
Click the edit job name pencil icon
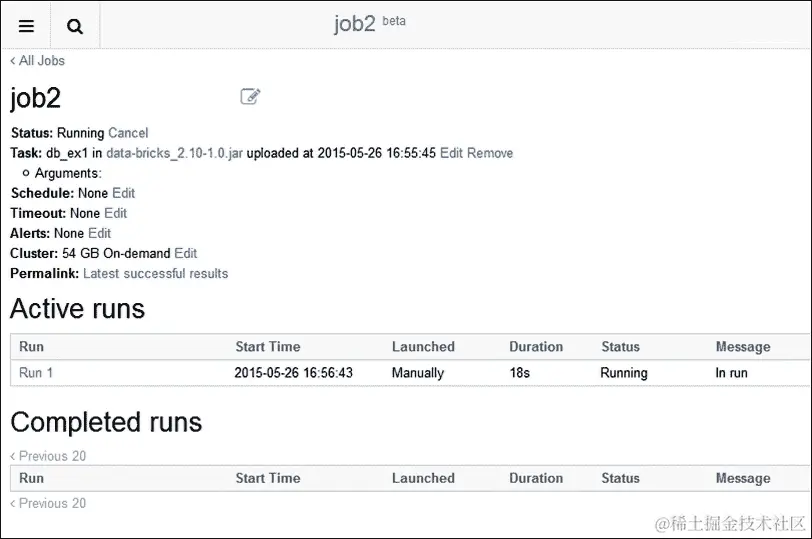pyautogui.click(x=251, y=96)
